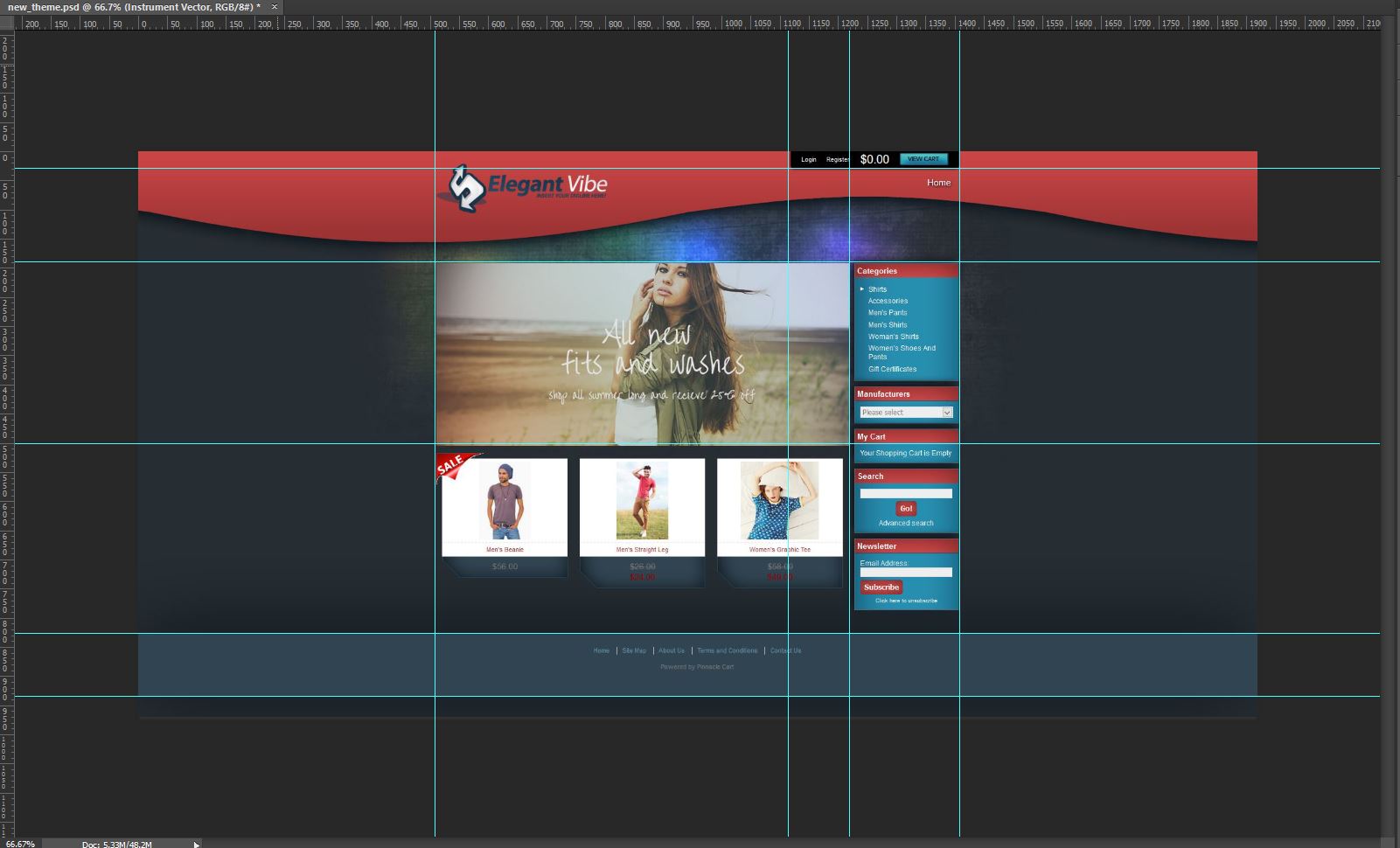The width and height of the screenshot is (1400, 848).
Task: Click the Advanced search link
Action: [906, 523]
